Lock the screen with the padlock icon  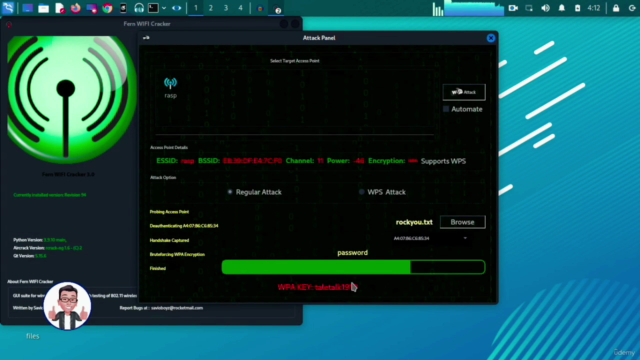point(616,8)
